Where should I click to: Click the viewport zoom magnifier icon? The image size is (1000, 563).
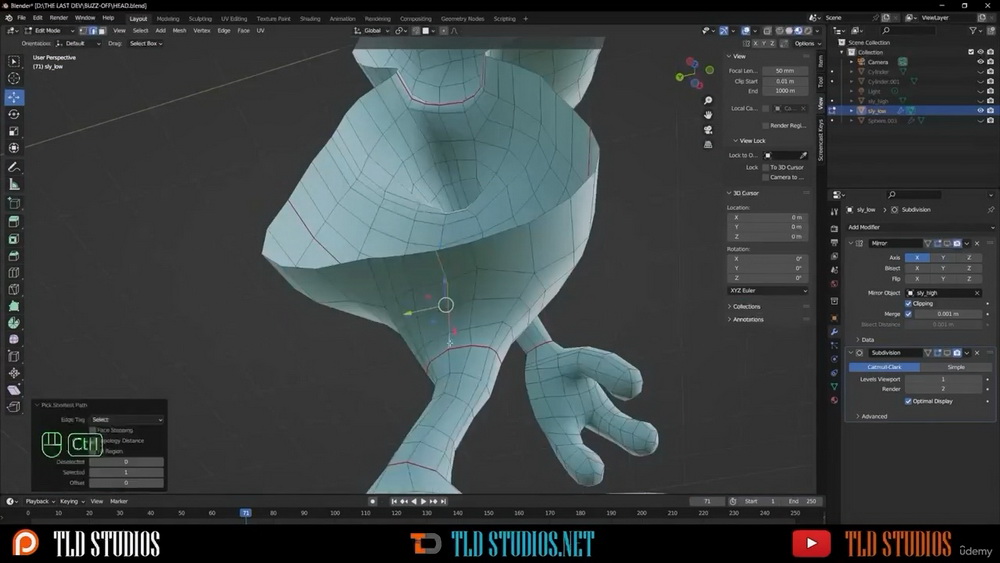point(708,101)
